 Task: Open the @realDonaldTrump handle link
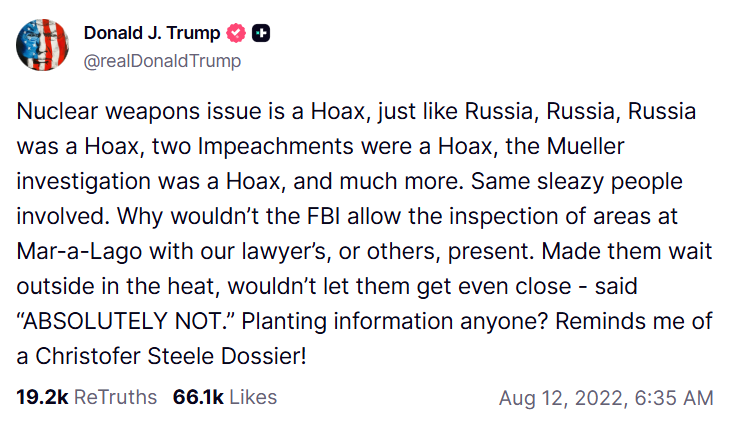(x=162, y=60)
